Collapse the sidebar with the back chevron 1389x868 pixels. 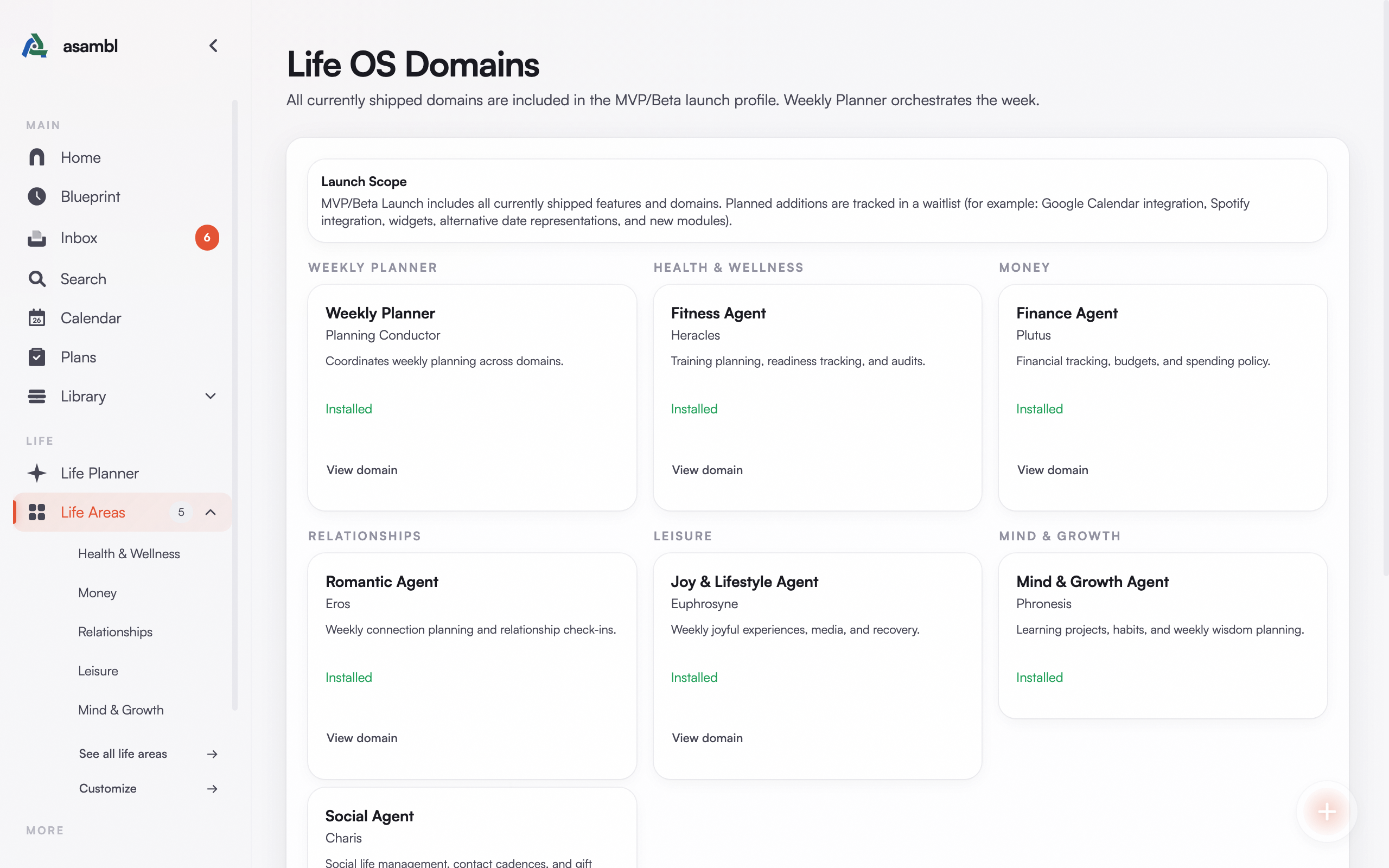214,46
